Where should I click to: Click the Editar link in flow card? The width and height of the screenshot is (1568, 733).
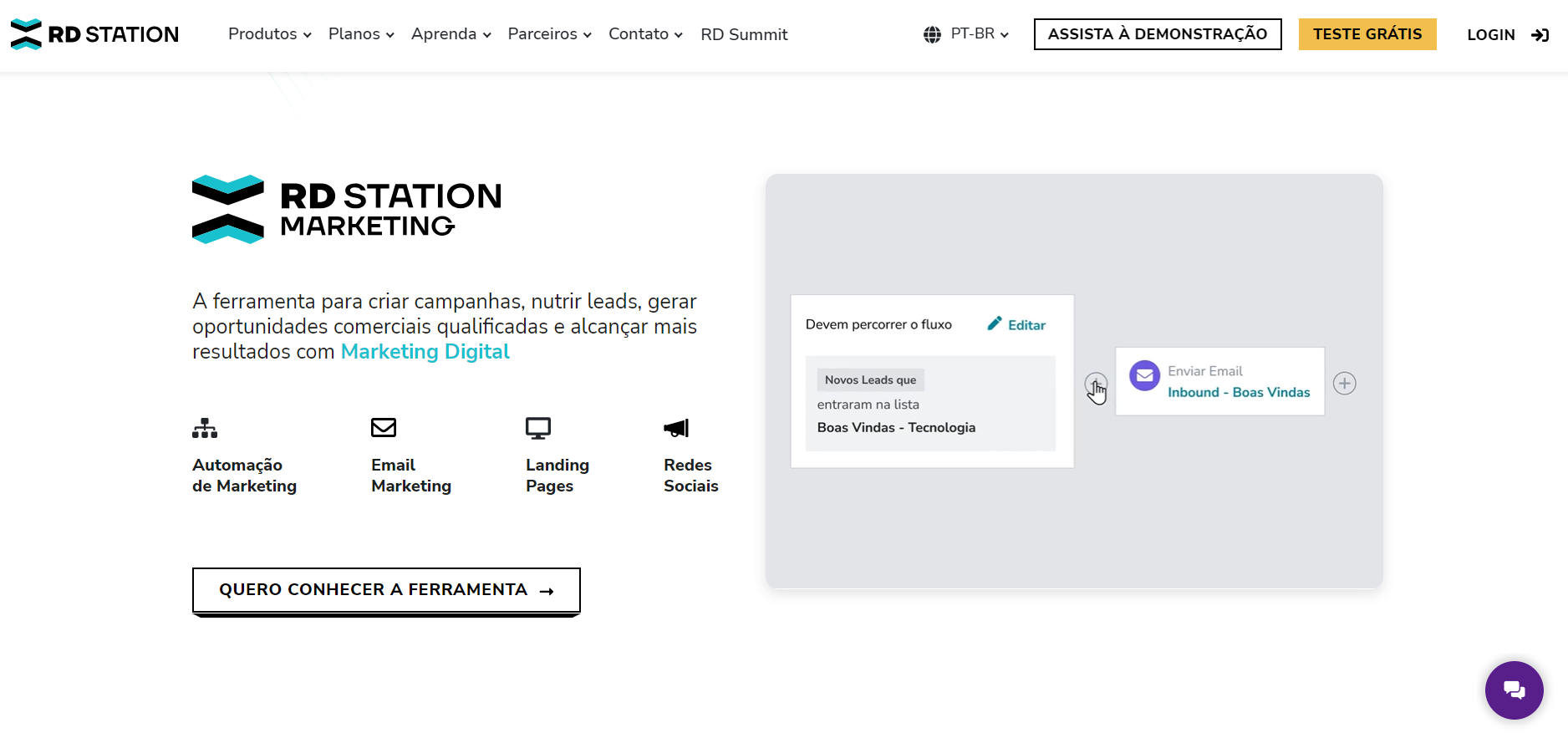[x=1026, y=325]
